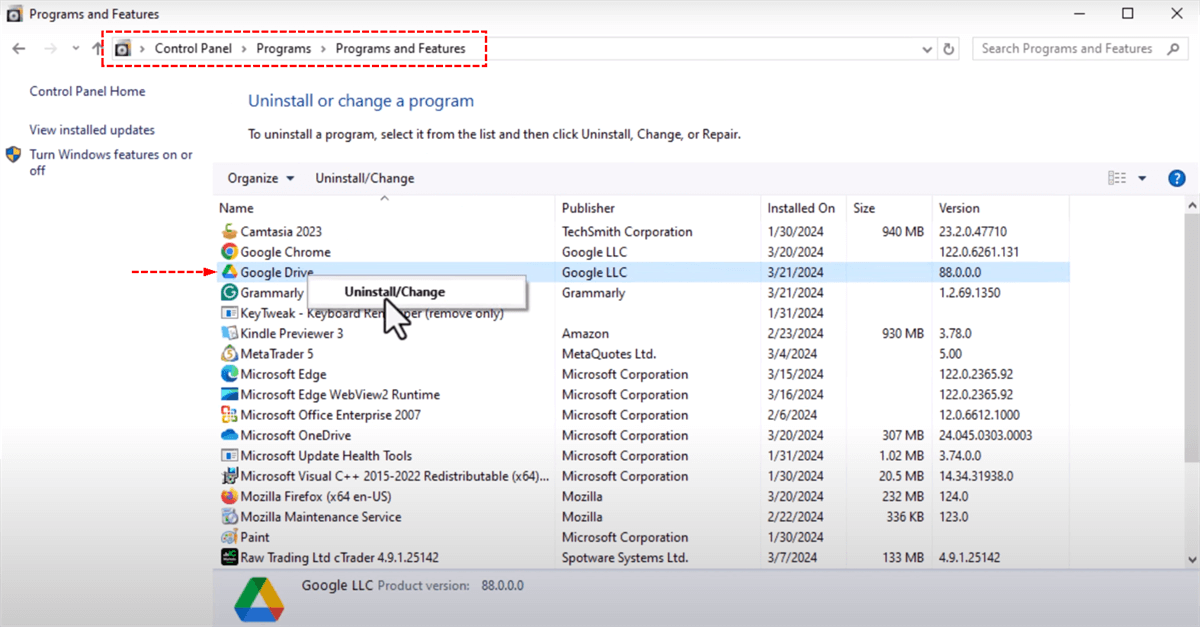This screenshot has width=1200, height=627.
Task: Click the TechSmith Corporation publisher cell
Action: tap(627, 232)
